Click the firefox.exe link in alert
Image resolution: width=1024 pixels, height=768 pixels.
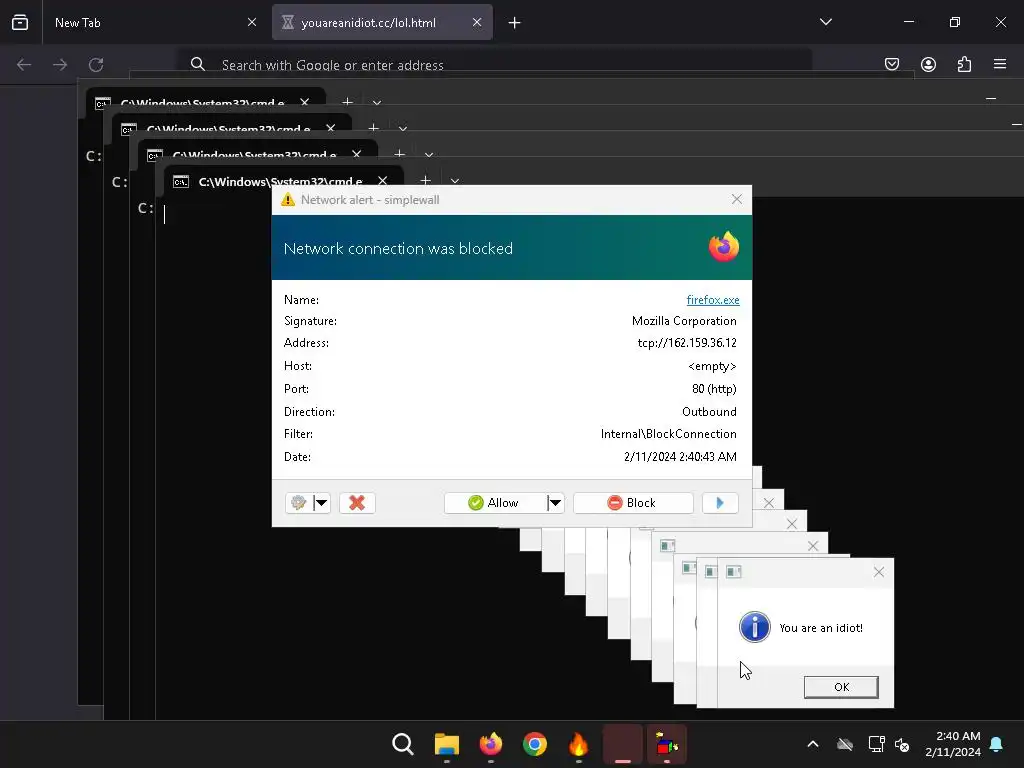tap(712, 300)
